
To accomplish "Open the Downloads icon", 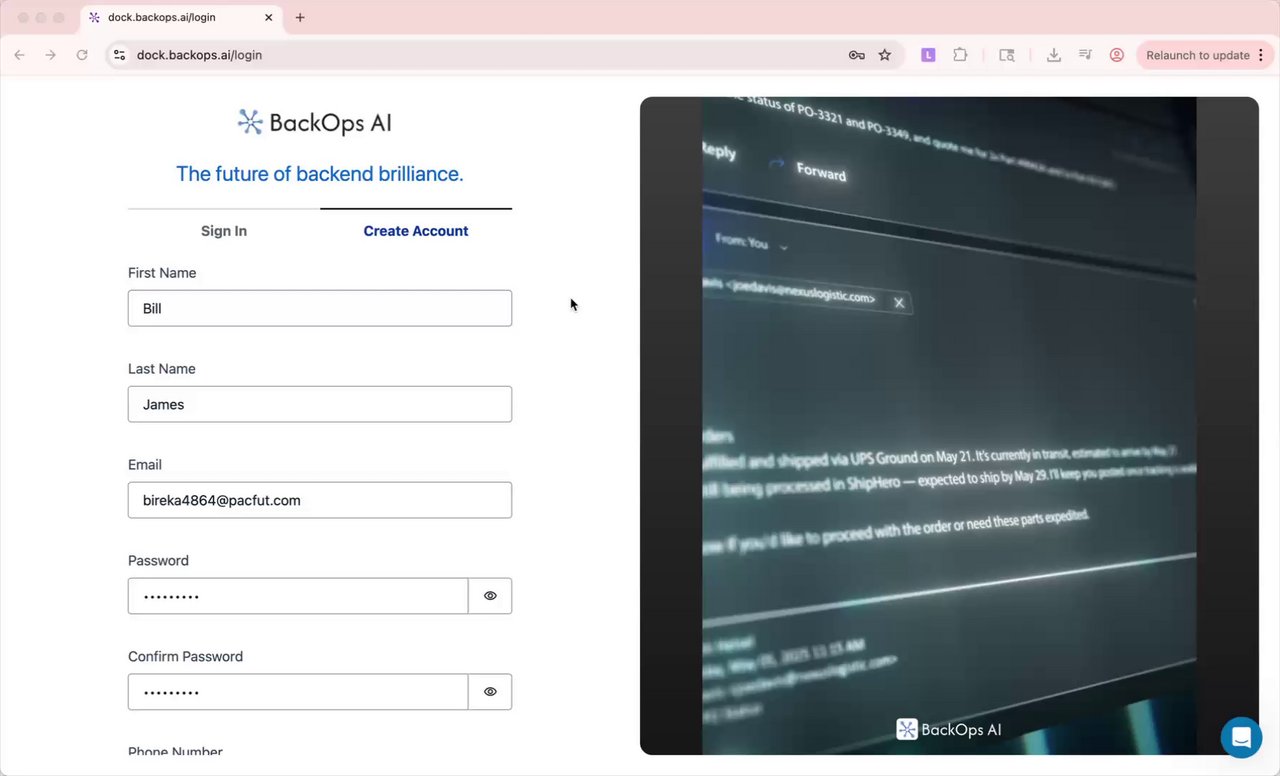I will (x=1054, y=55).
